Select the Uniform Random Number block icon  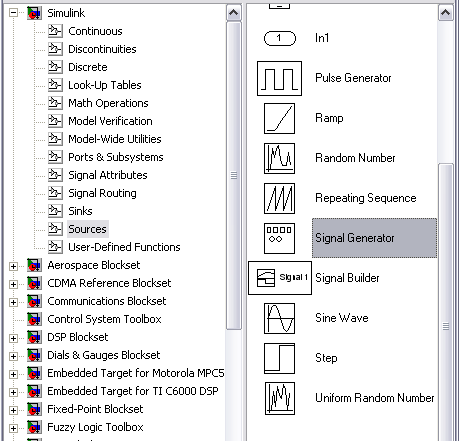[280, 398]
